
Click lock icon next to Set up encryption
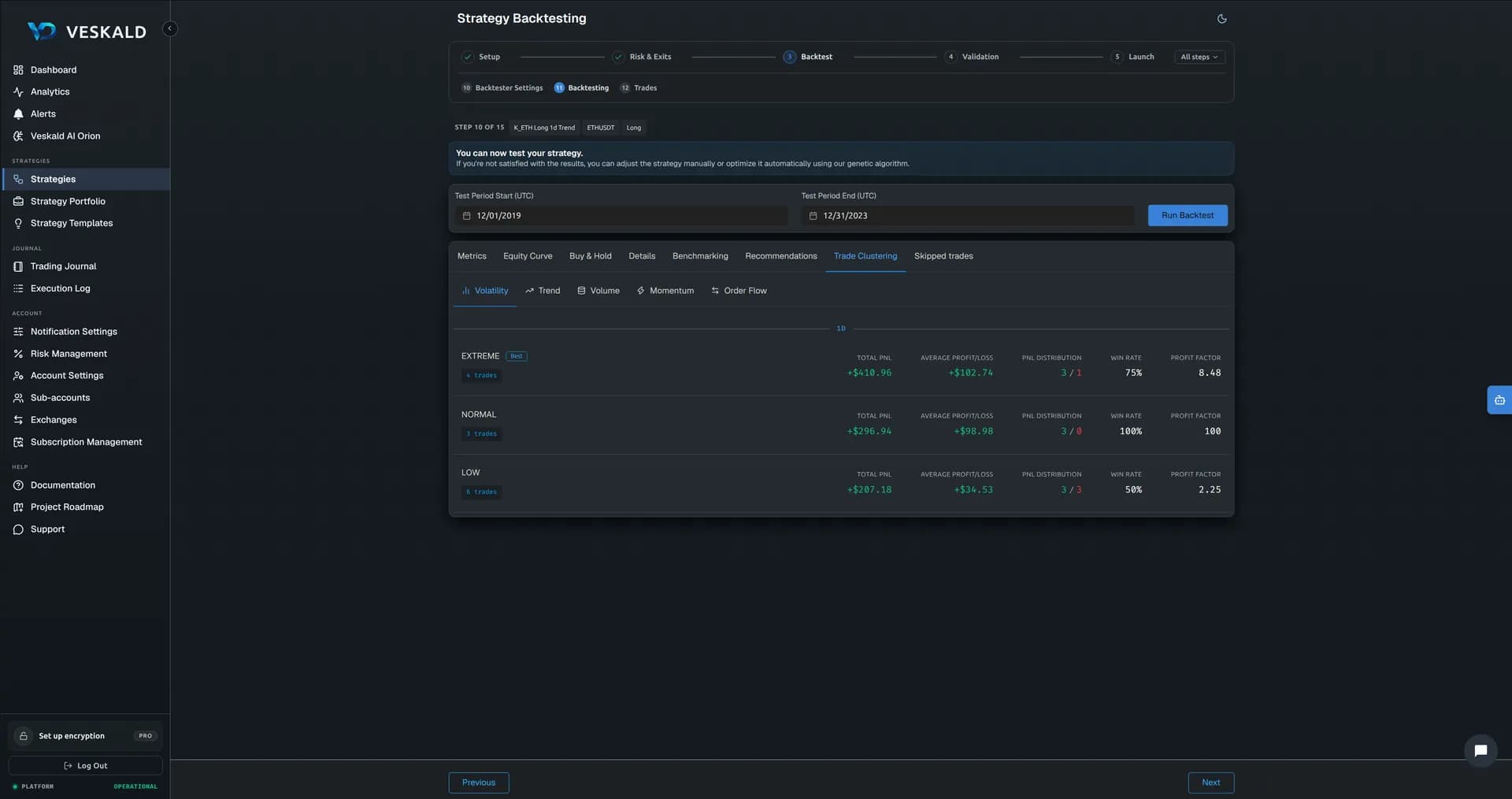click(24, 736)
